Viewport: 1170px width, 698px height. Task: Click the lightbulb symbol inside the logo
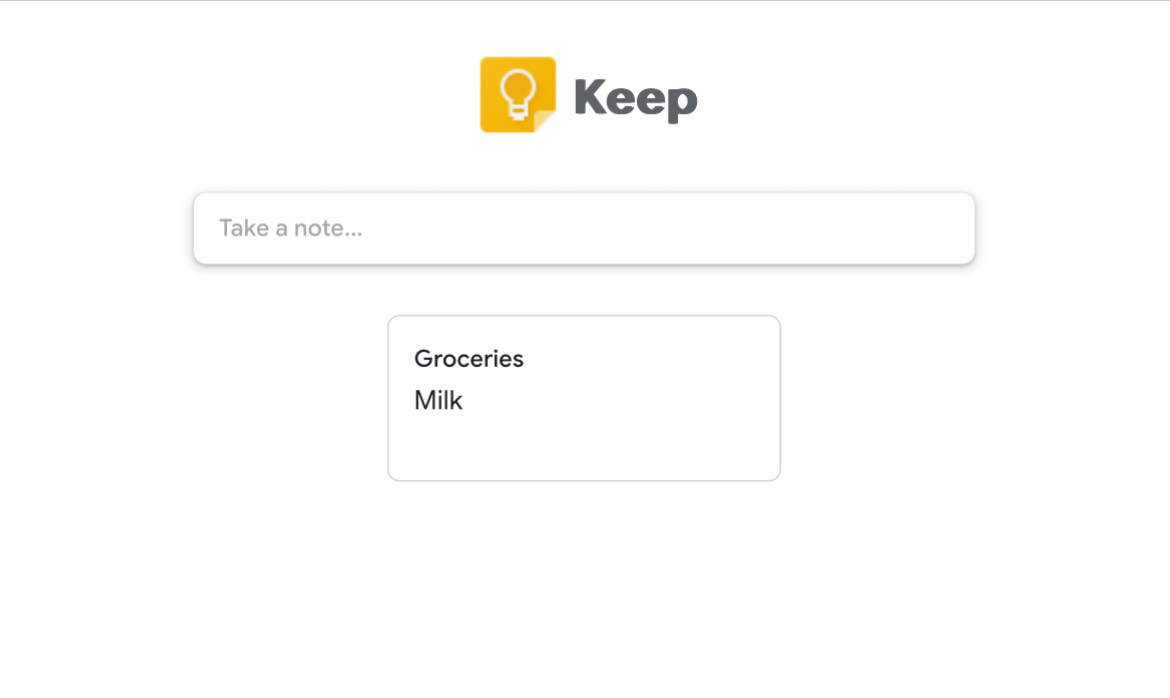coord(518,94)
